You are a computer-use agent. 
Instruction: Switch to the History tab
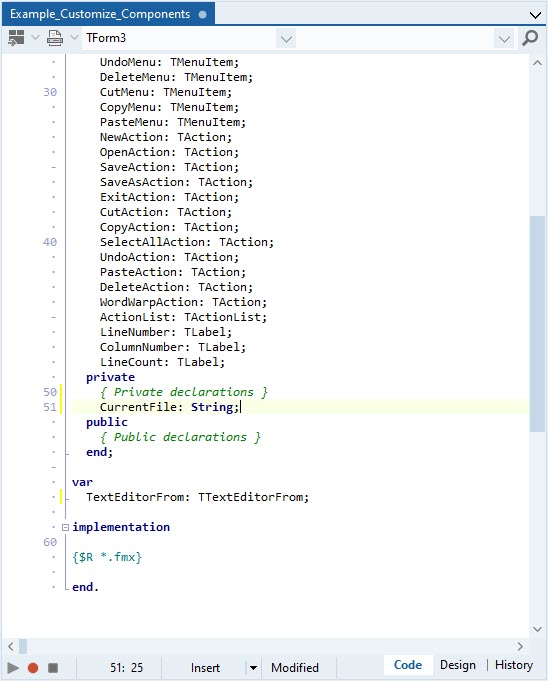(514, 665)
